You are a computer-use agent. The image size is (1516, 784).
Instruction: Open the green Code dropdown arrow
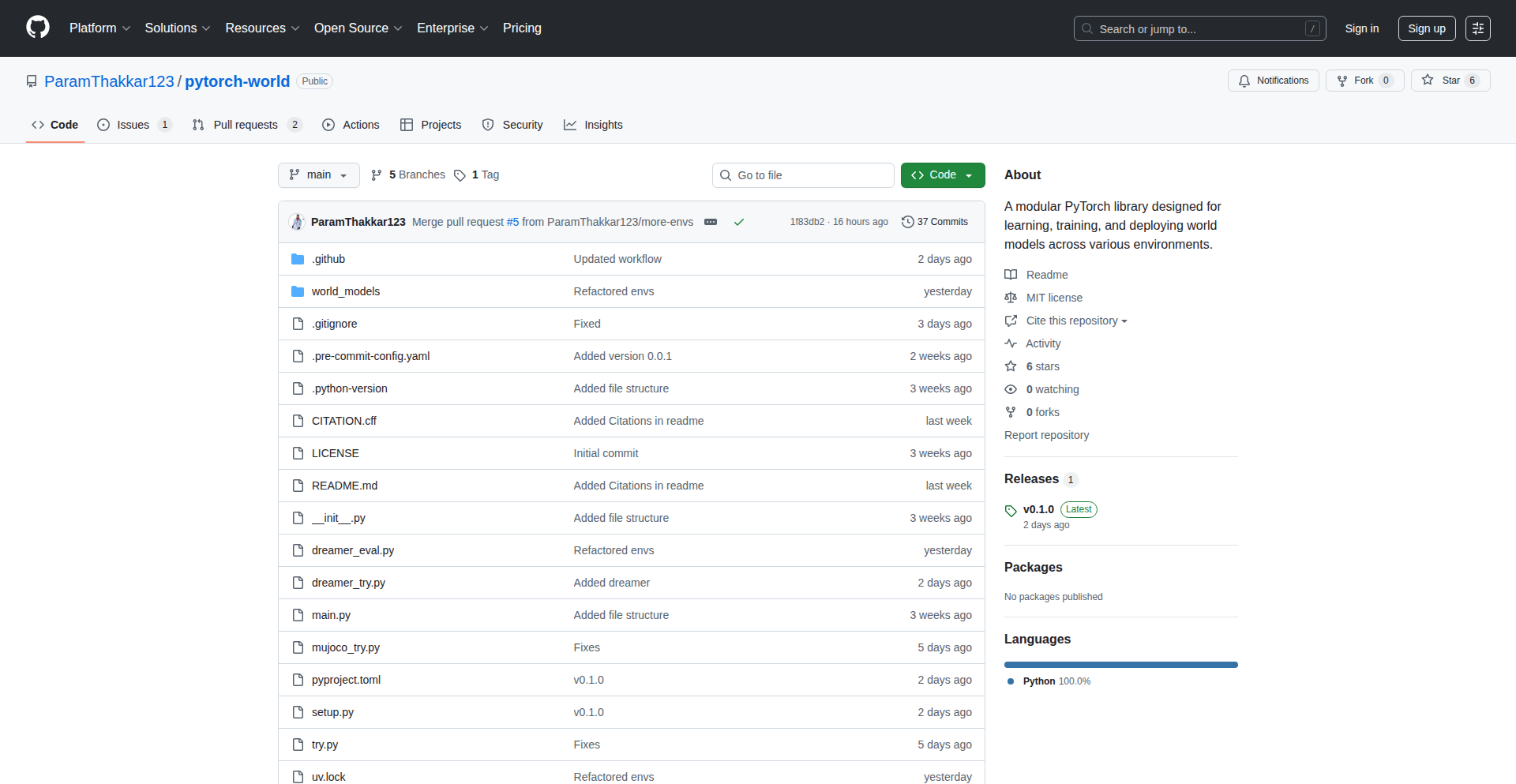pyautogui.click(x=970, y=175)
